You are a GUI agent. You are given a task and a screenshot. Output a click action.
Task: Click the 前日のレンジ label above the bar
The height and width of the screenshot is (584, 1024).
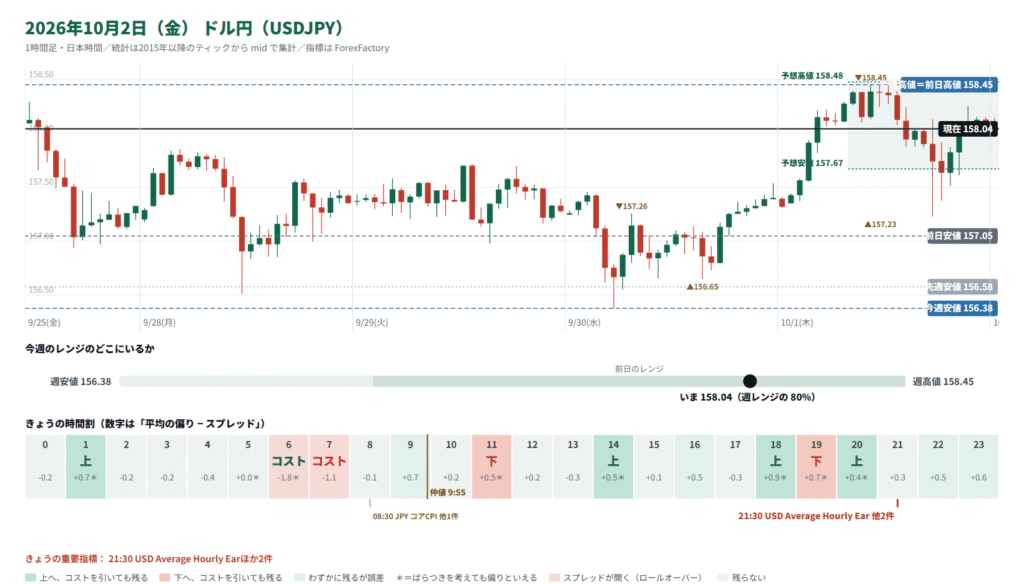(639, 369)
